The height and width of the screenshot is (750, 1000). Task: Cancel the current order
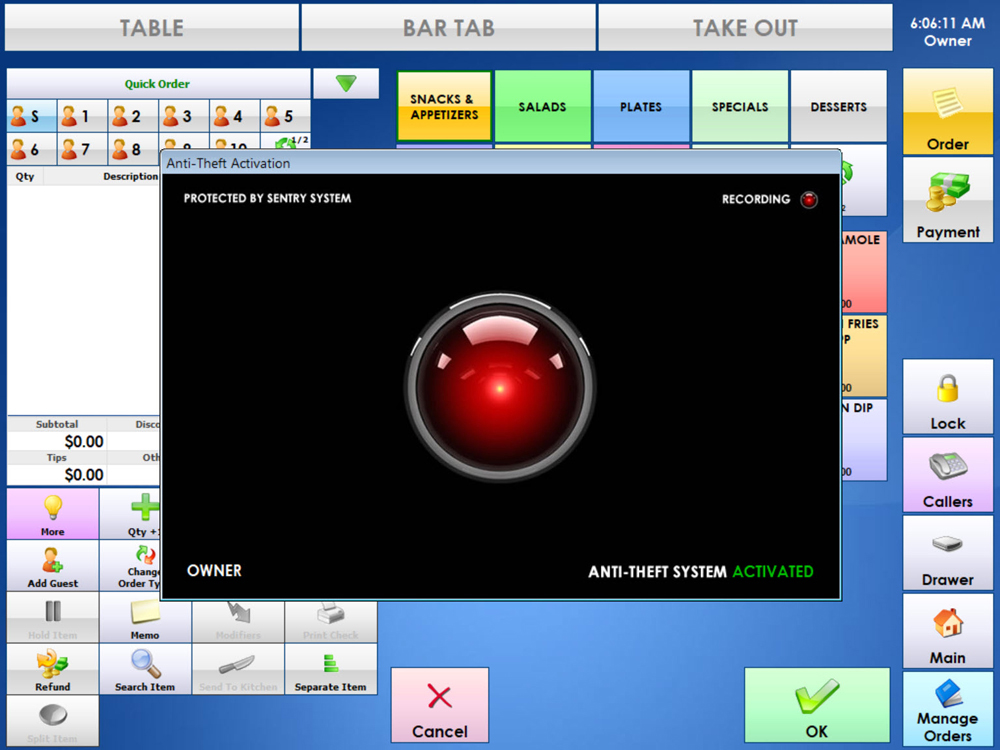coord(440,705)
